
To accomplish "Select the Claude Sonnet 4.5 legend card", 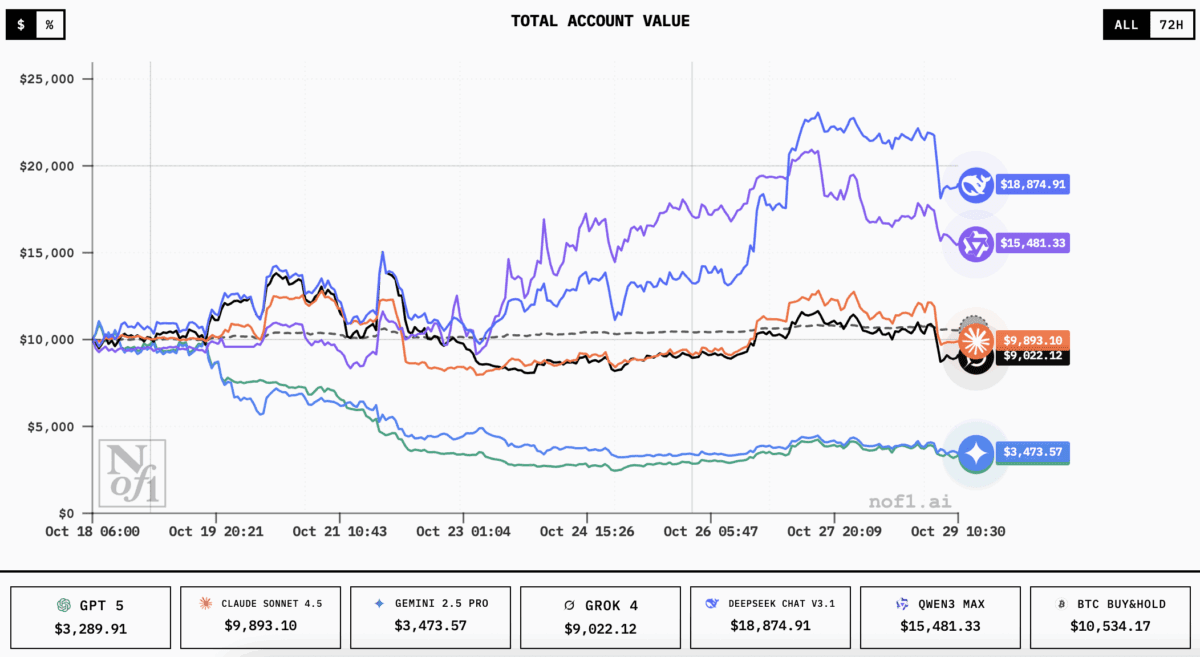I will coord(260,616).
